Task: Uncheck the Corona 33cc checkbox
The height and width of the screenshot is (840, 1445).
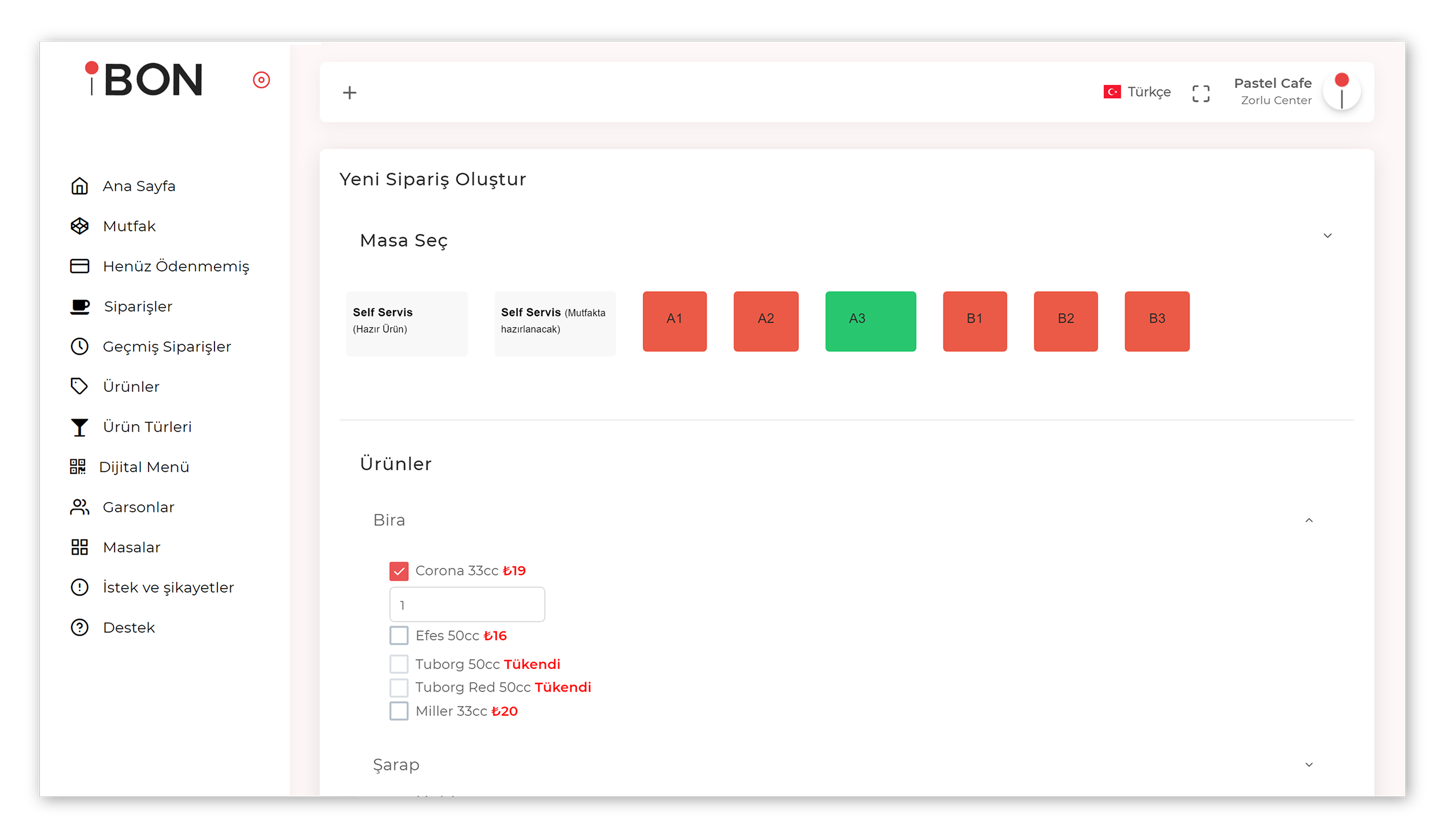Action: click(x=399, y=571)
